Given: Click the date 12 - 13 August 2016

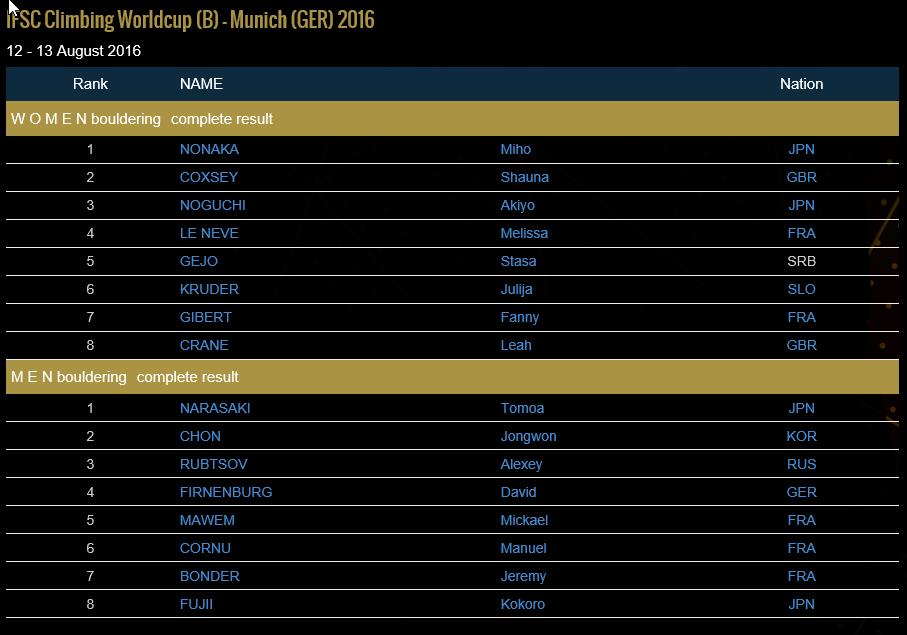Looking at the screenshot, I should coord(73,51).
